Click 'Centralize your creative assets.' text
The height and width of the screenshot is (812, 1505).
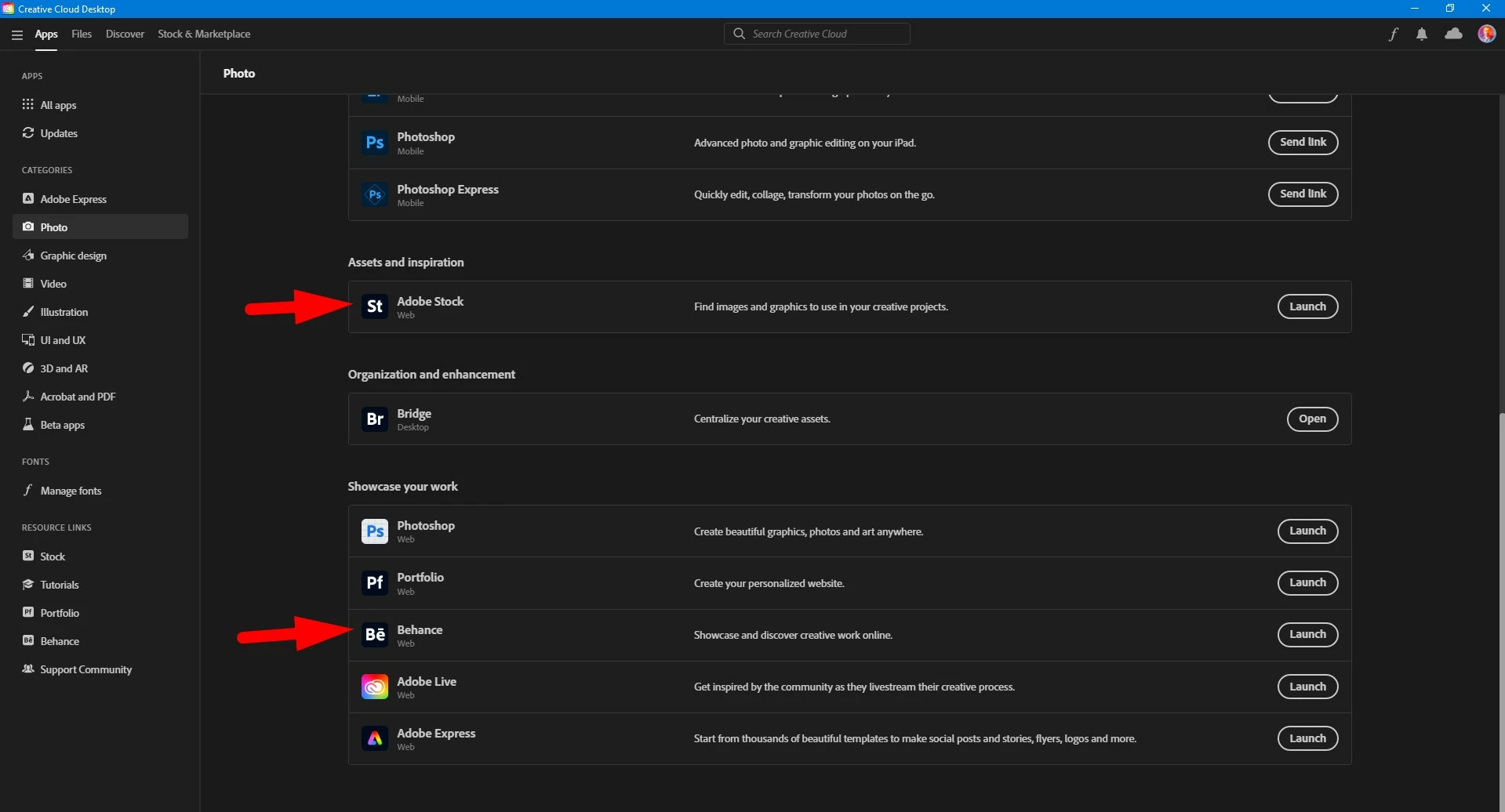(x=762, y=419)
